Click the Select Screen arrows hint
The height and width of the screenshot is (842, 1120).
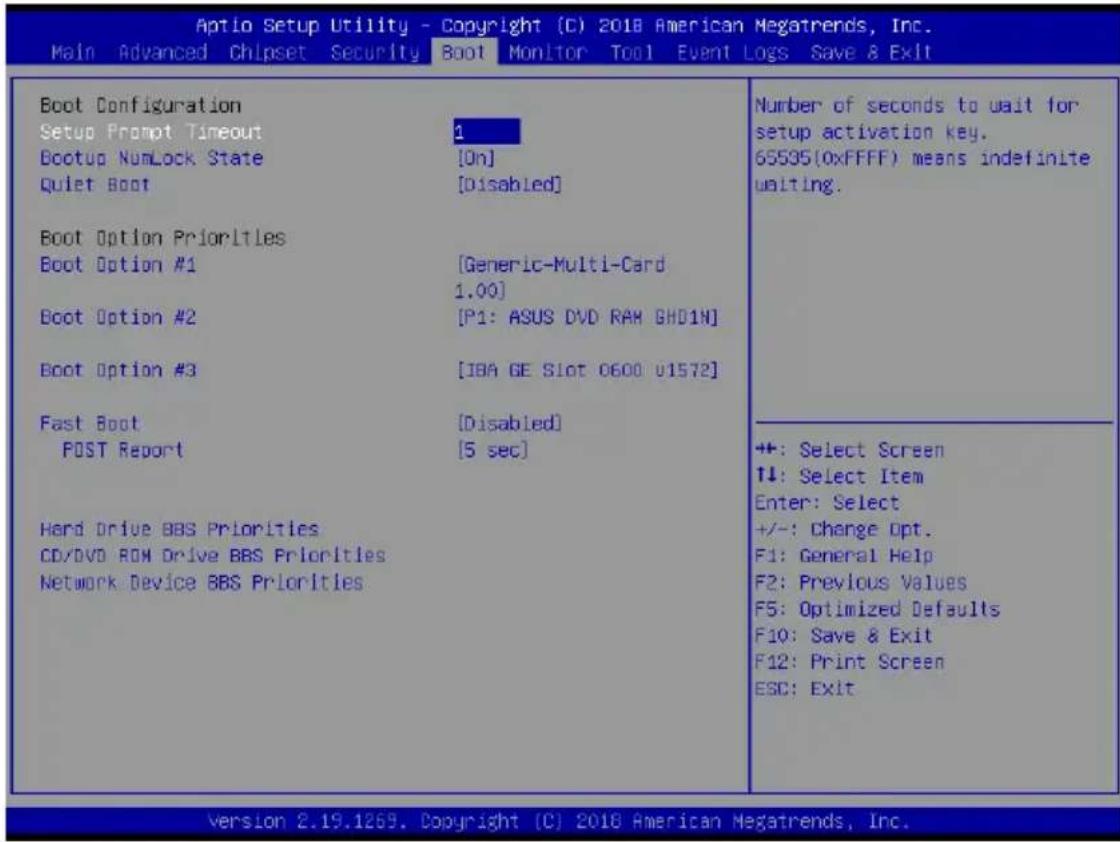click(849, 450)
